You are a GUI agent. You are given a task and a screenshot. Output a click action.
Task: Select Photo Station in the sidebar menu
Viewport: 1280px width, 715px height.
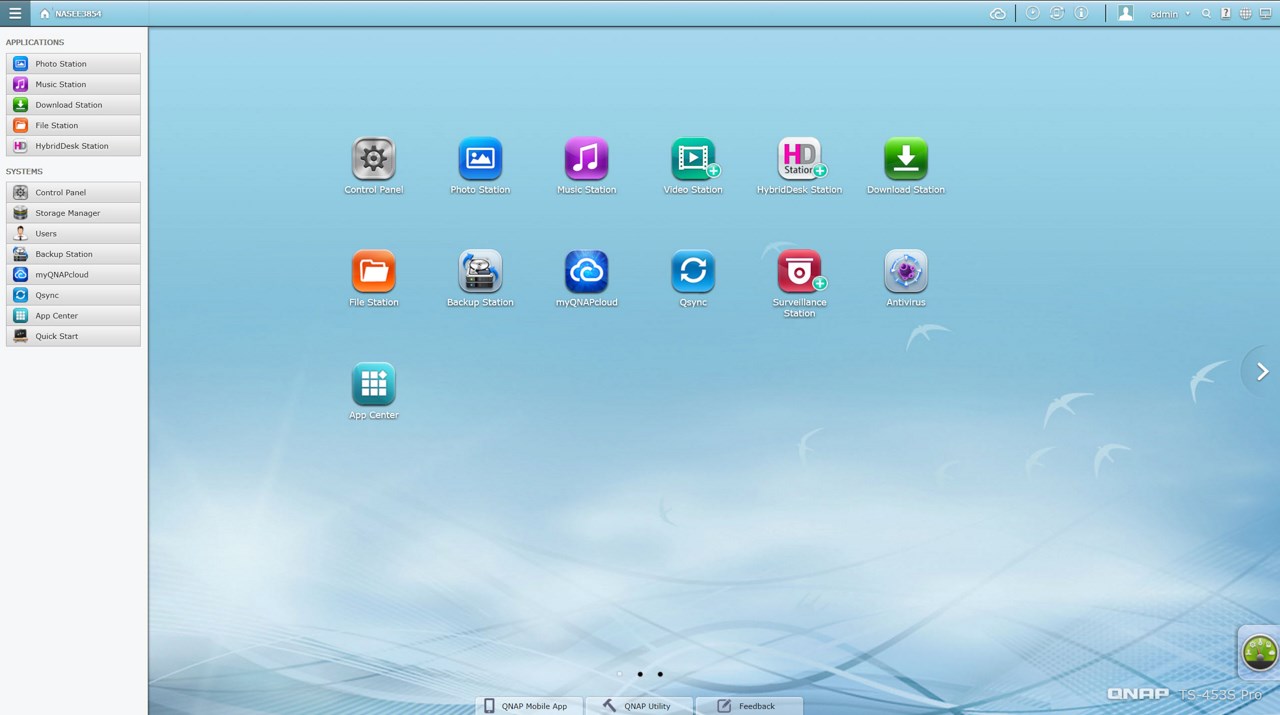pos(73,64)
